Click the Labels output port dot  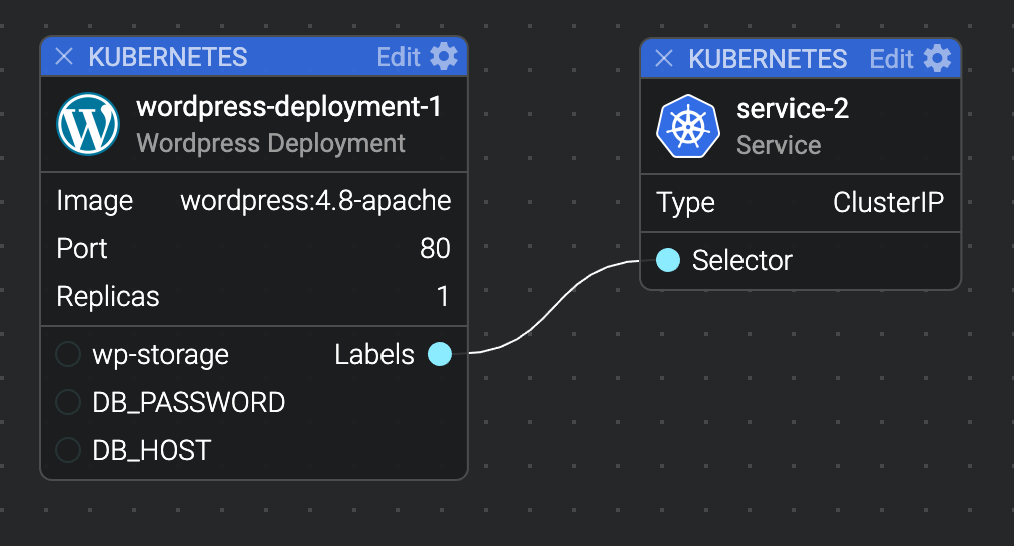click(x=440, y=354)
